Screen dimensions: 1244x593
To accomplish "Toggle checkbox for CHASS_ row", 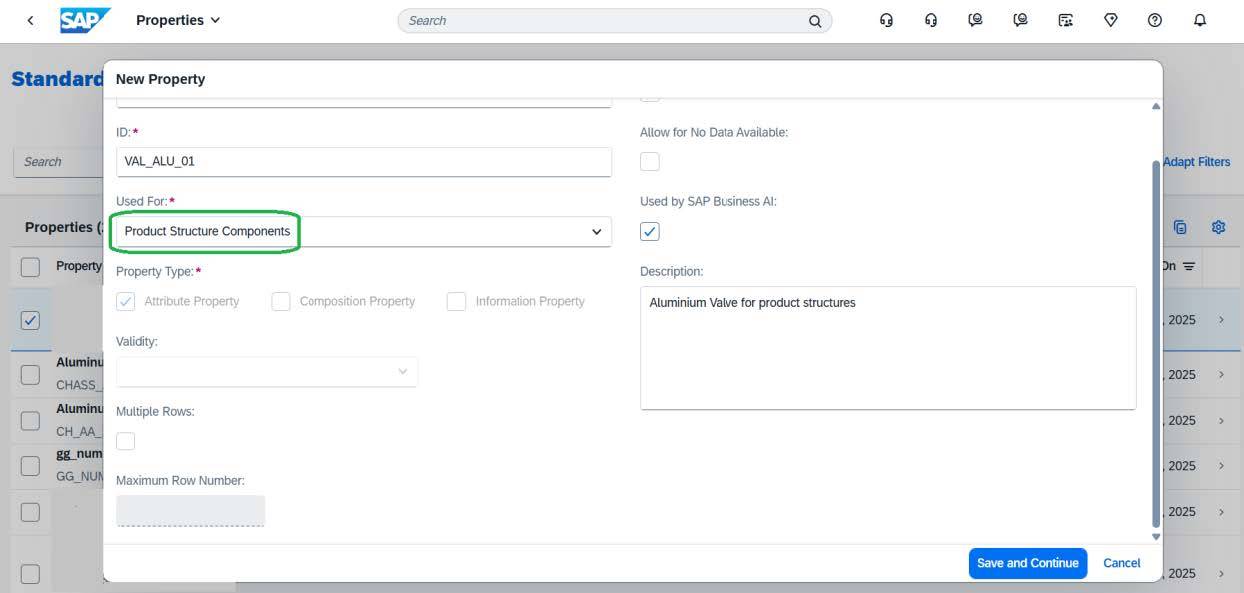I will click(x=30, y=374).
